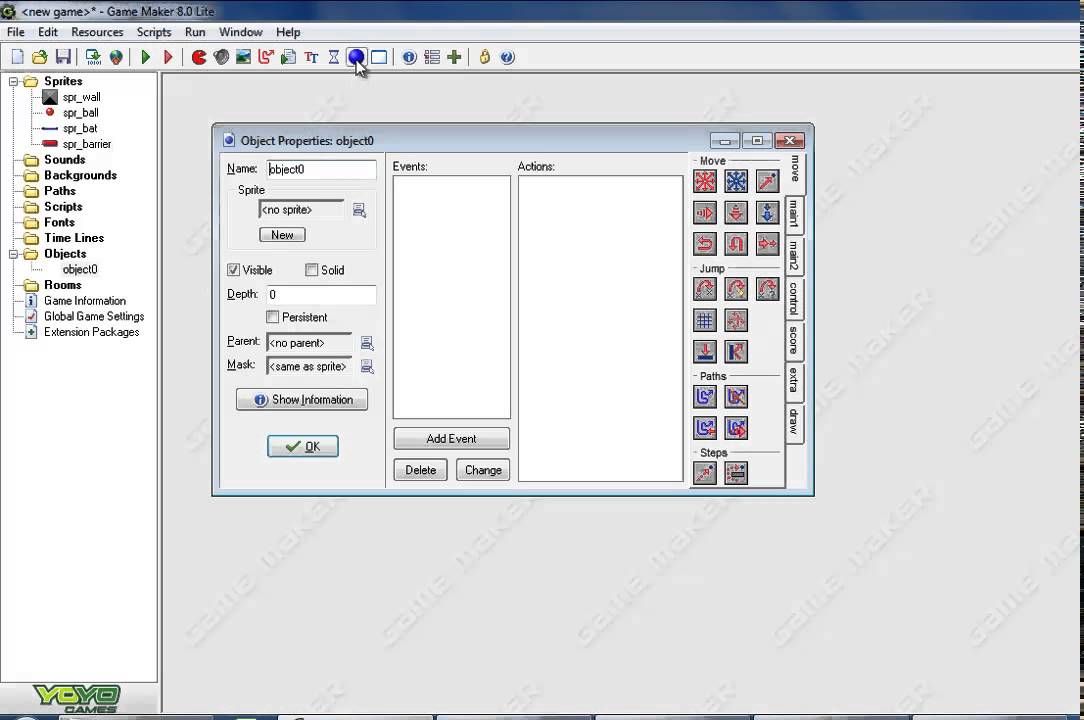The width and height of the screenshot is (1084, 720).
Task: Switch to the draw actions tab
Action: point(794,422)
